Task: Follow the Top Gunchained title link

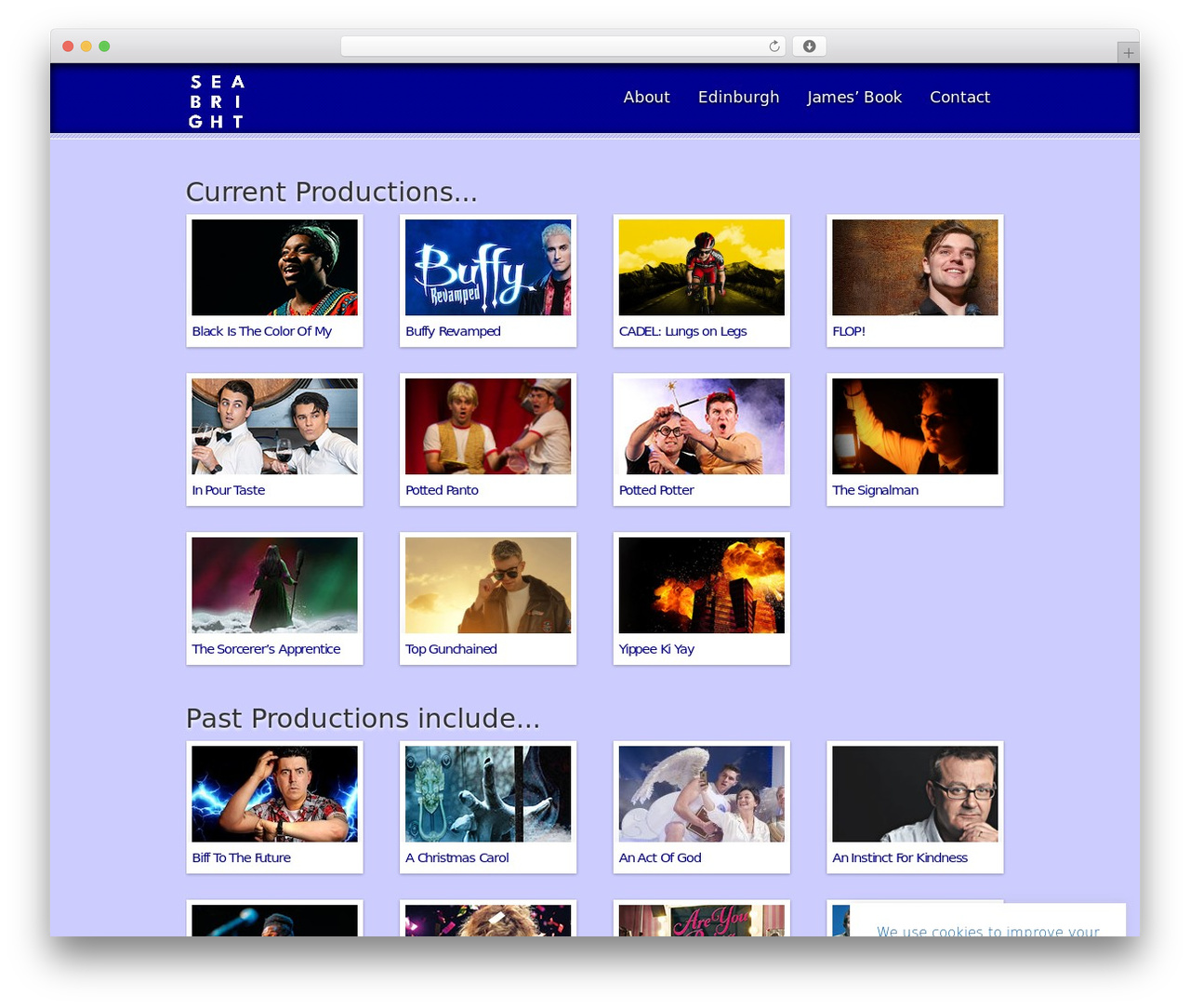Action: click(451, 649)
